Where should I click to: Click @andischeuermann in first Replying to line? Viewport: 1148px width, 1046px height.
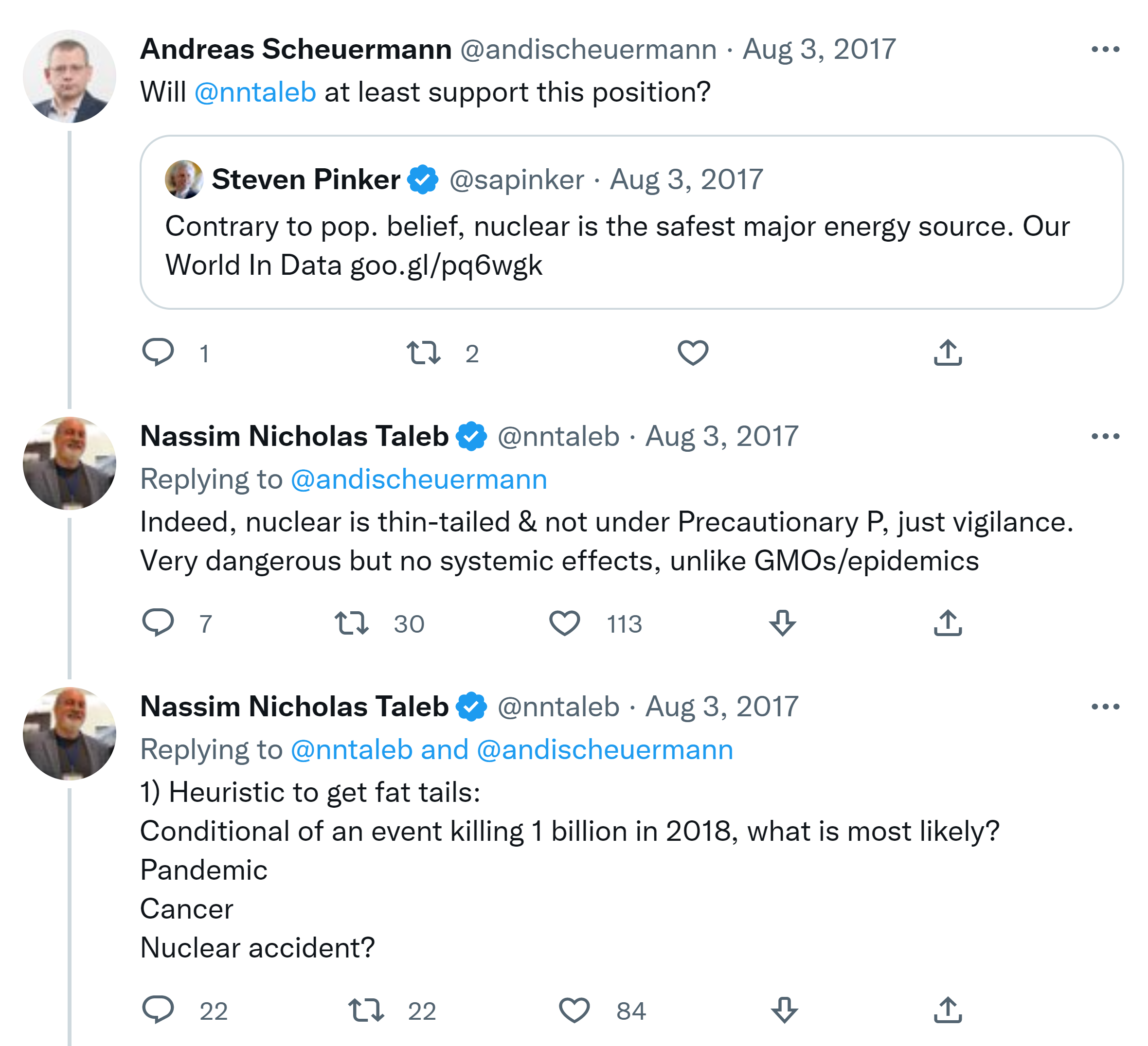pyautogui.click(x=418, y=479)
